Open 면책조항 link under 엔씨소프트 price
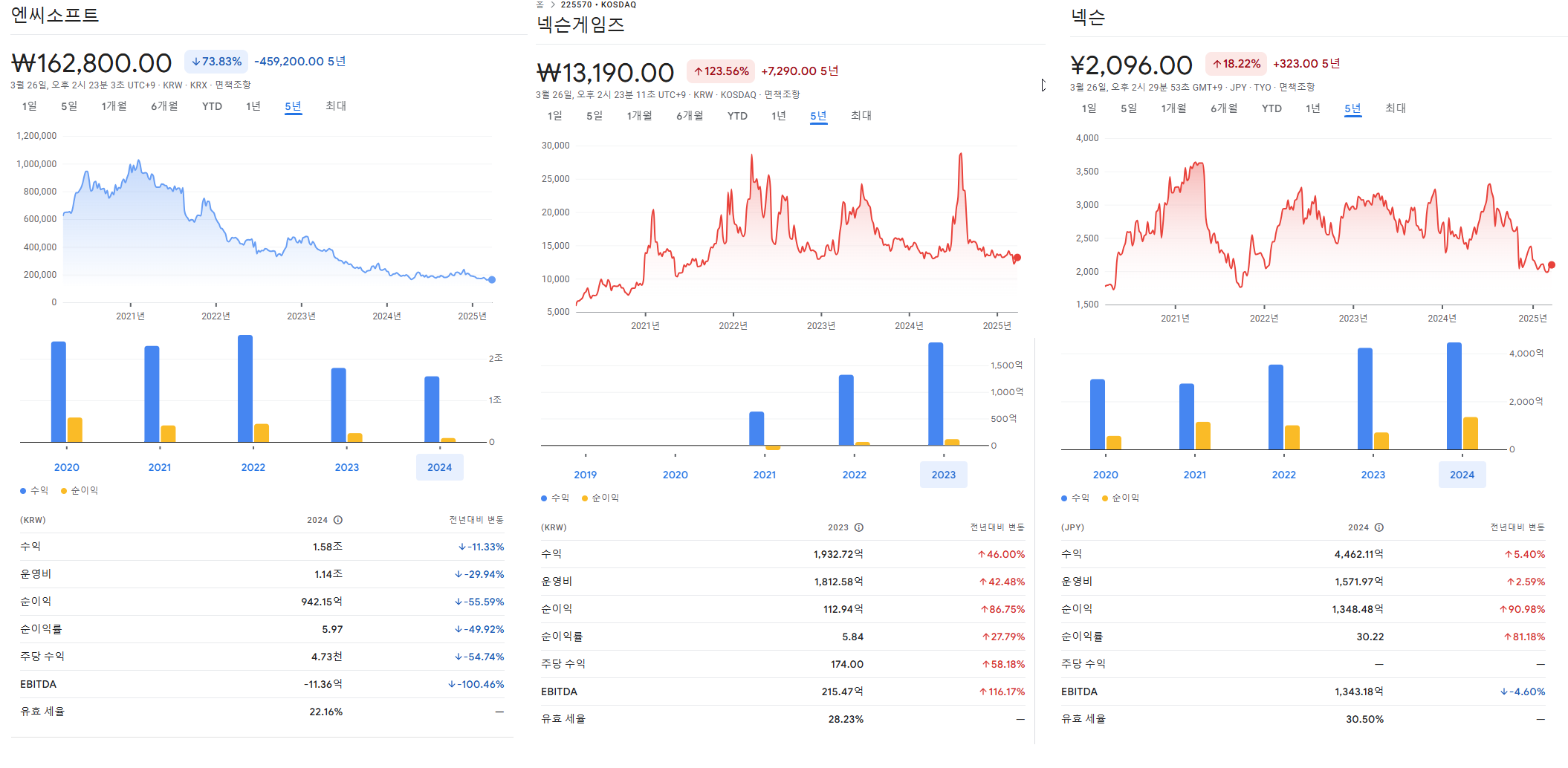Screen dimensions: 1568x768 point(233,85)
